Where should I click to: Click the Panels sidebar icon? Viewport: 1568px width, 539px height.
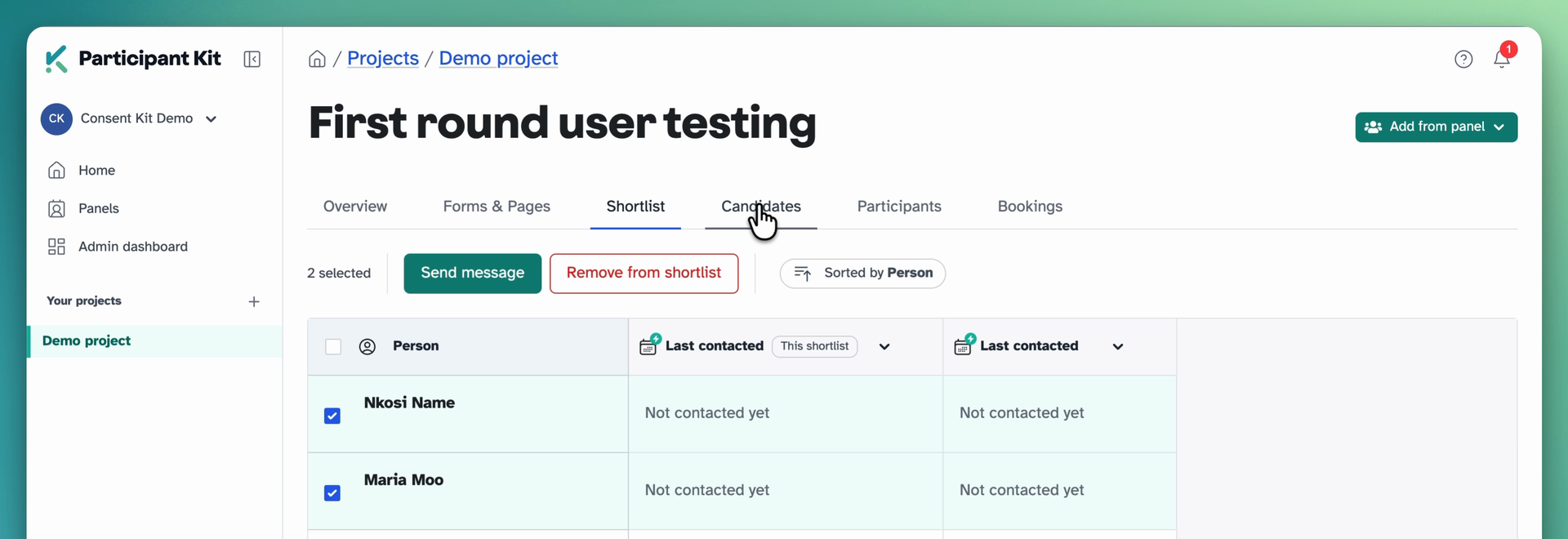[56, 208]
